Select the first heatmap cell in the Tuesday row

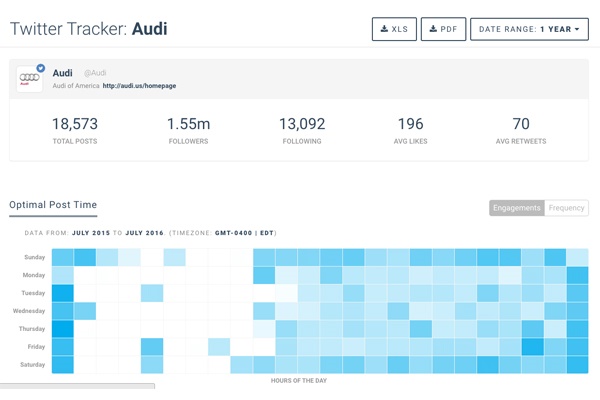pyautogui.click(x=63, y=293)
